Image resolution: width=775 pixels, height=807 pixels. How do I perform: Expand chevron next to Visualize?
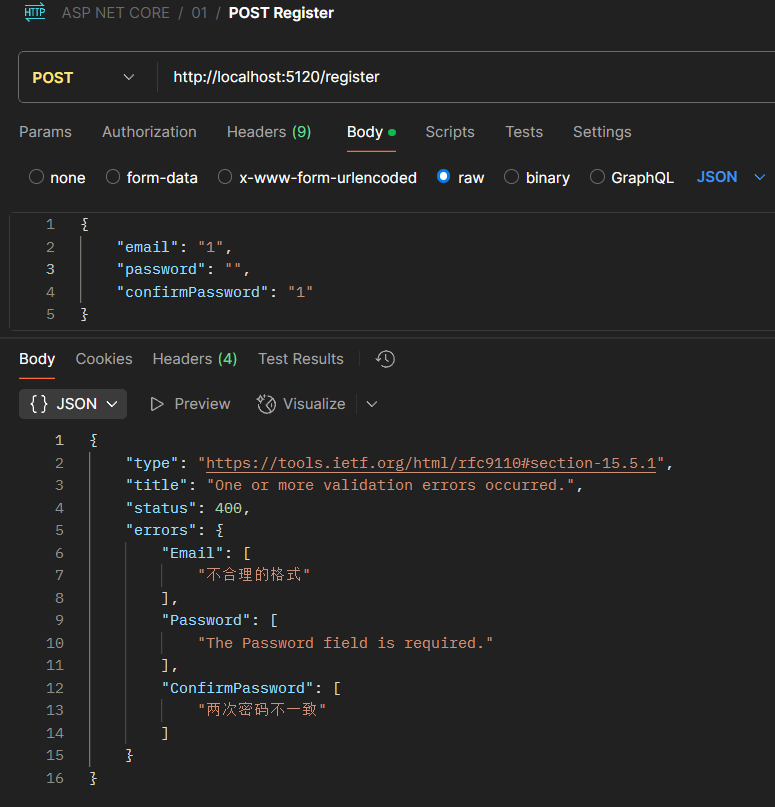[372, 404]
